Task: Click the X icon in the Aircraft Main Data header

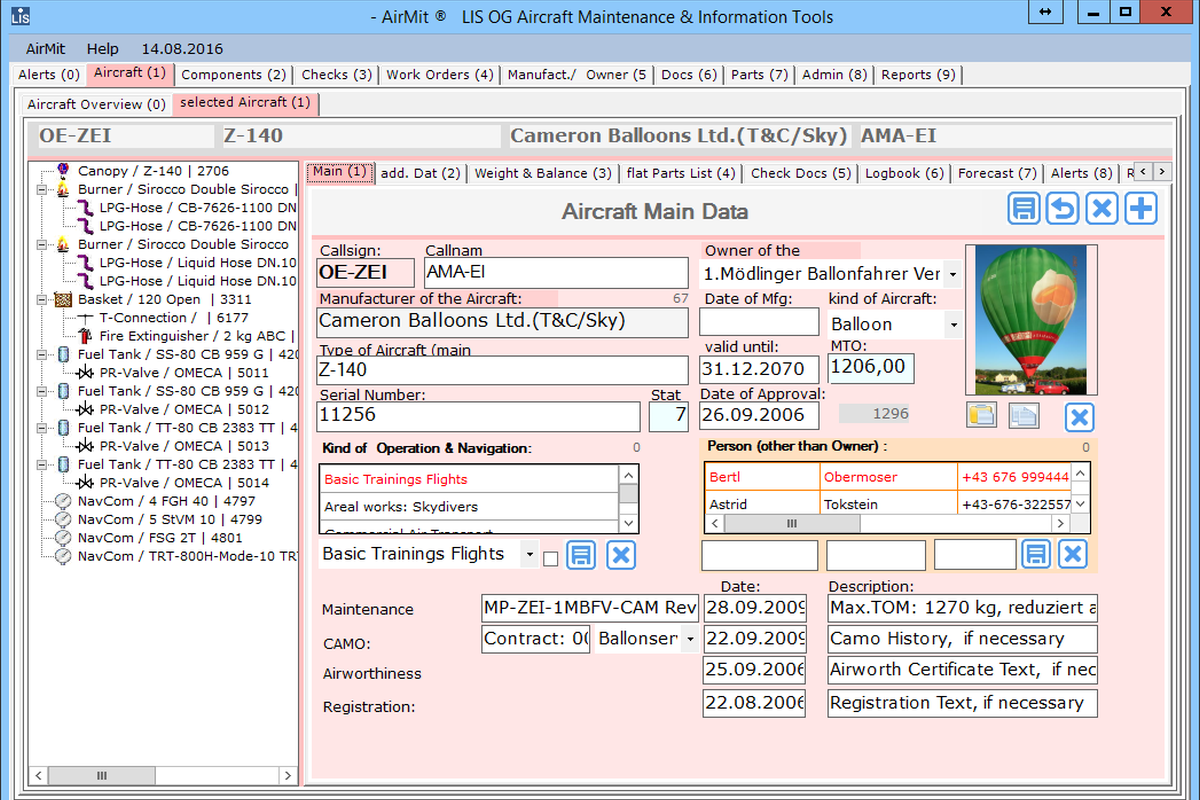Action: click(1101, 209)
